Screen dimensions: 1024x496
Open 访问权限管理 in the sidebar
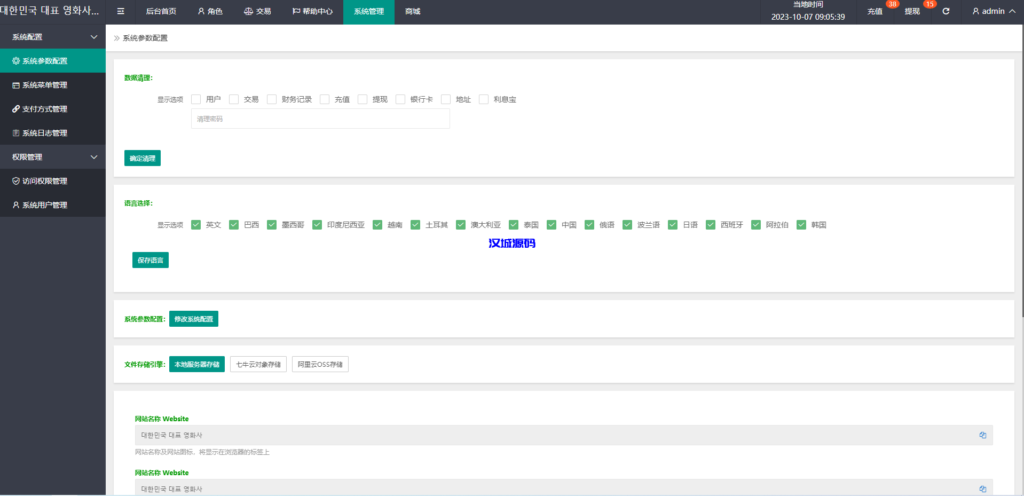point(45,181)
